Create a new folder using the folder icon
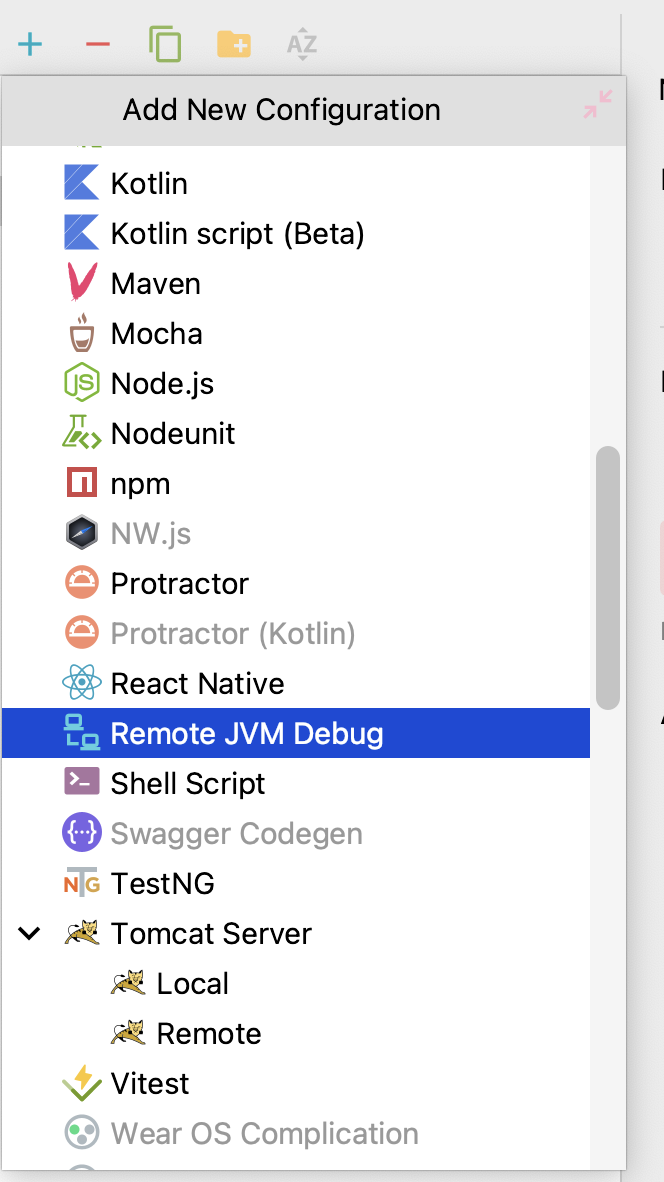The height and width of the screenshot is (1182, 664). tap(233, 44)
